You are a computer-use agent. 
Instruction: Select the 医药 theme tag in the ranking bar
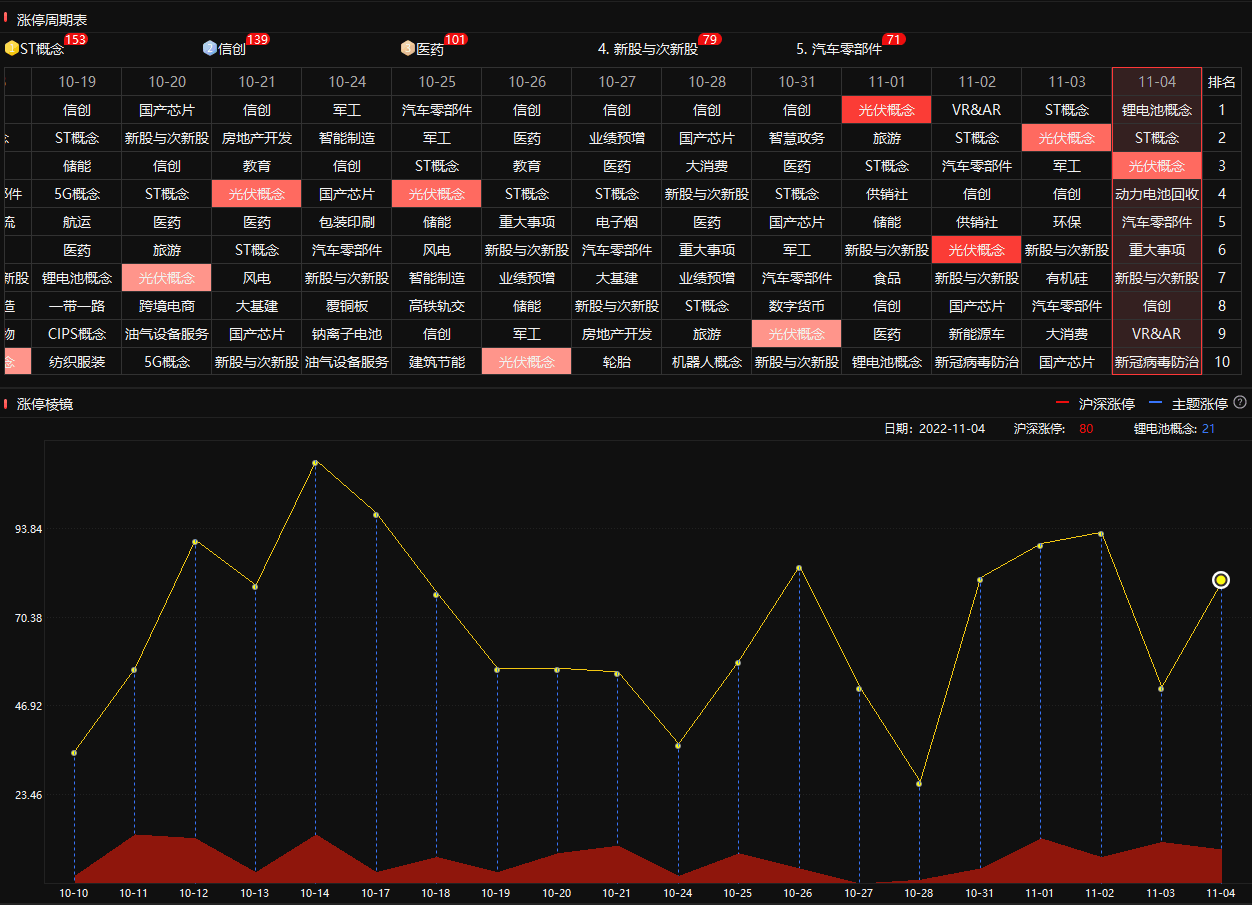[430, 49]
